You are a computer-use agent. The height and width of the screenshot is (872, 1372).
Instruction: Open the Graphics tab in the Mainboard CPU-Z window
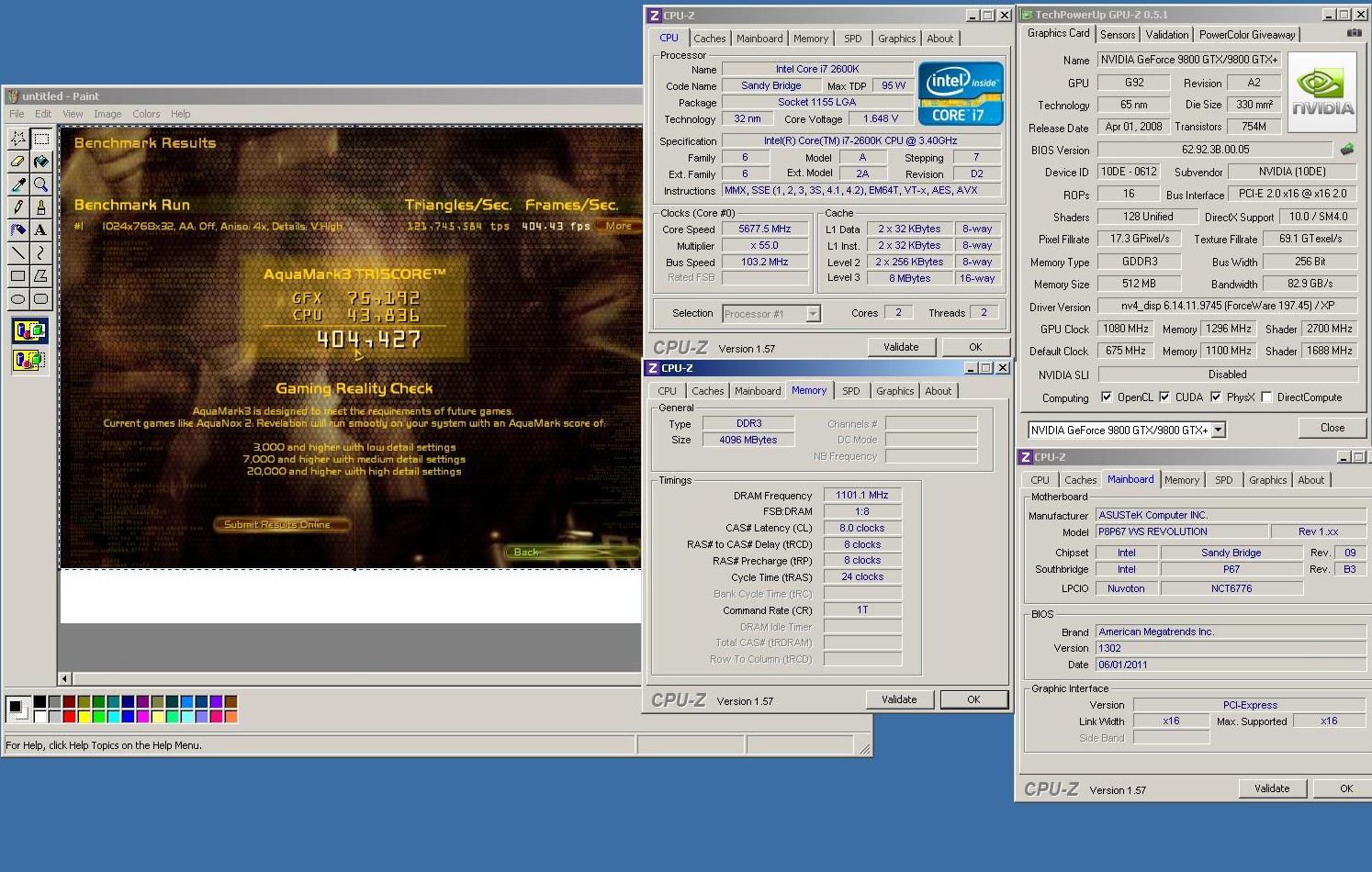tap(1267, 480)
